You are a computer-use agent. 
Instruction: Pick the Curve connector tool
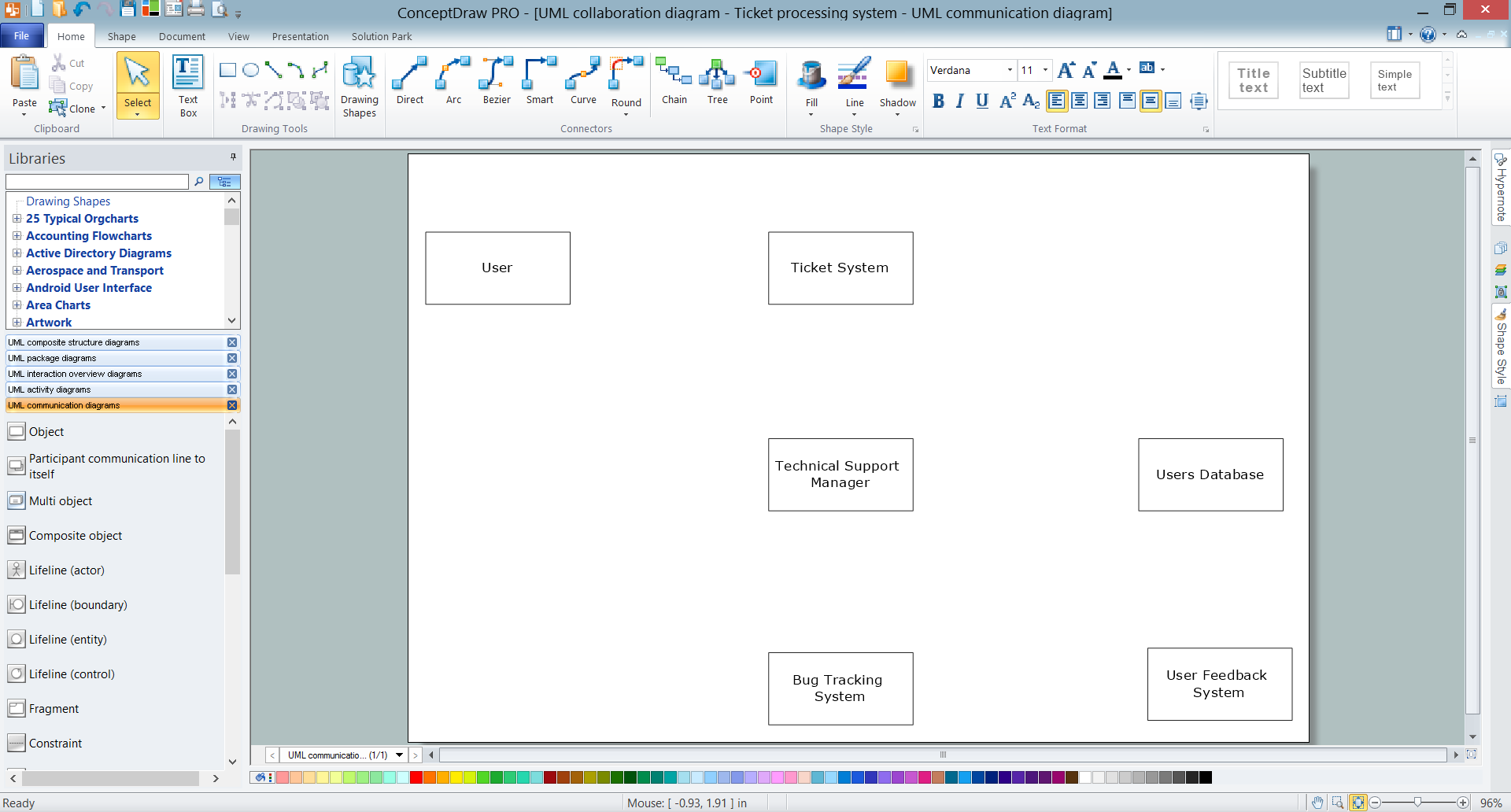pyautogui.click(x=583, y=81)
